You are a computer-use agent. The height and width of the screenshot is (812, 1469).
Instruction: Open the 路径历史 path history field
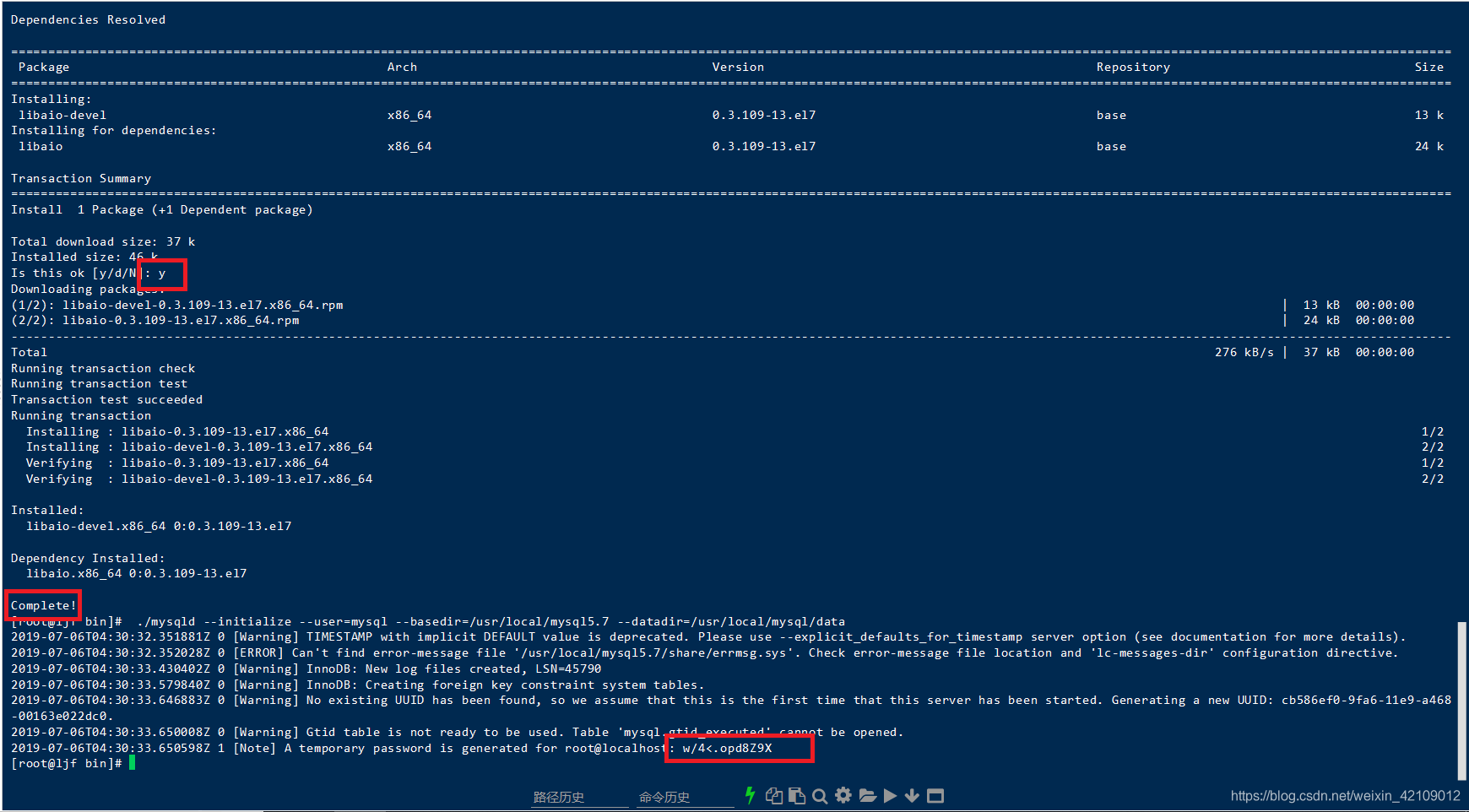click(x=580, y=797)
